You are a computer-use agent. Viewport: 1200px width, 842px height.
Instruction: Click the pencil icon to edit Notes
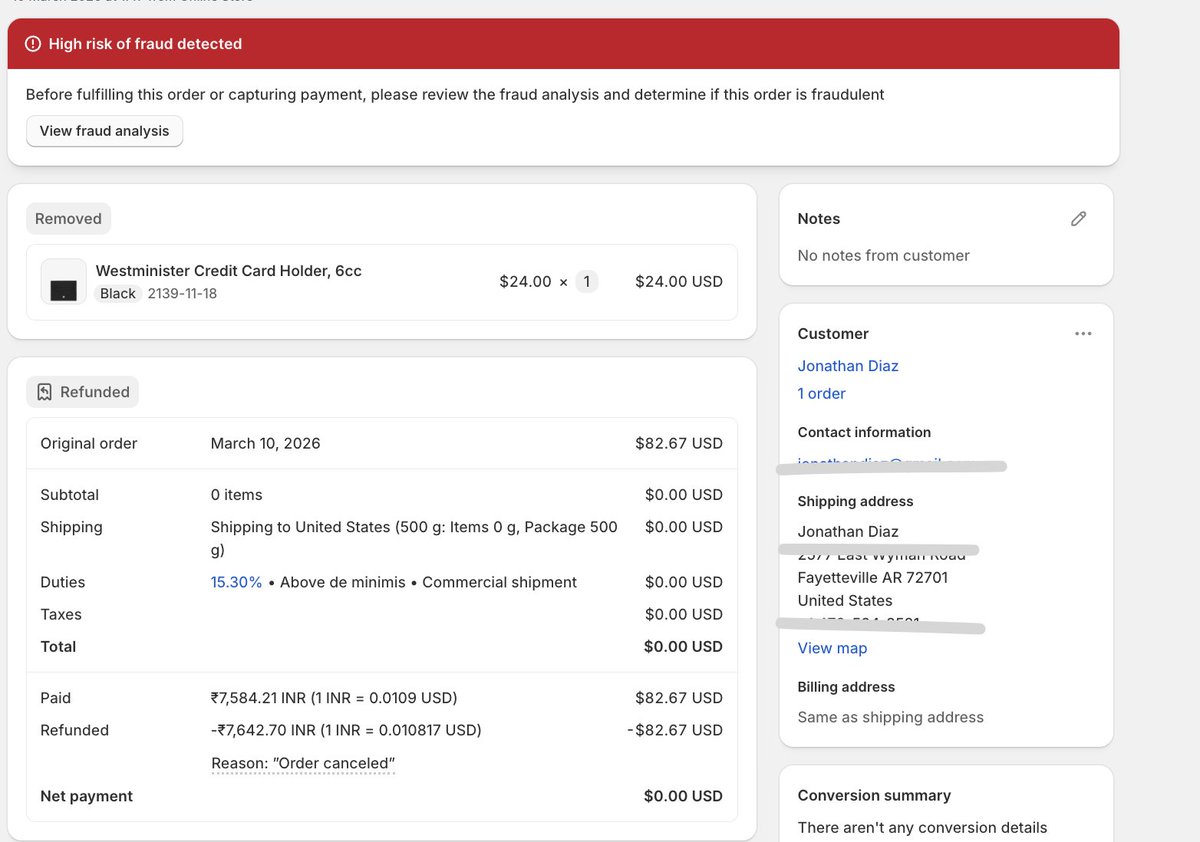tap(1078, 219)
